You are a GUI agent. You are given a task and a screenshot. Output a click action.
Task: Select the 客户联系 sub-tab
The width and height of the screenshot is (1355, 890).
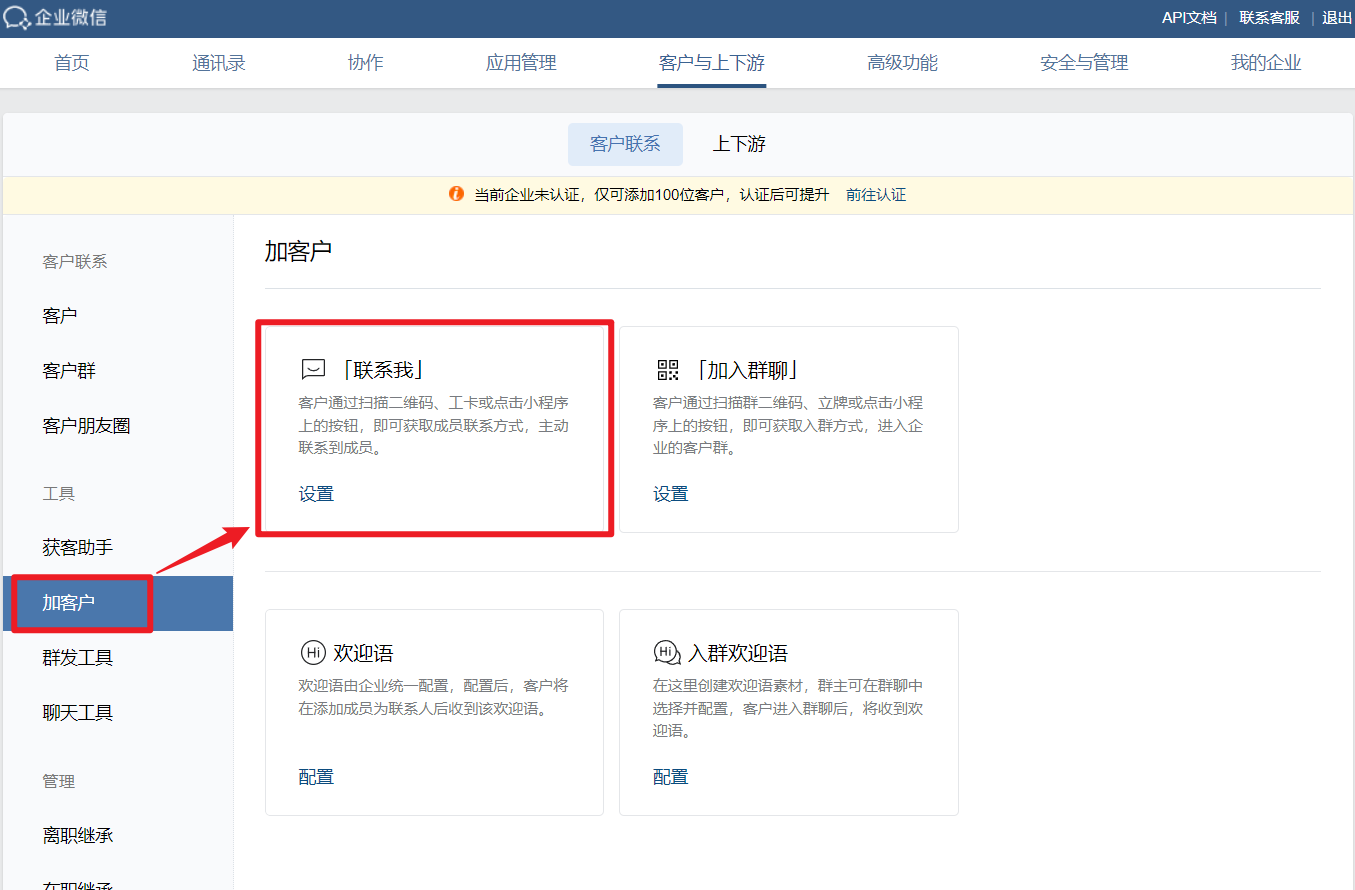click(625, 144)
